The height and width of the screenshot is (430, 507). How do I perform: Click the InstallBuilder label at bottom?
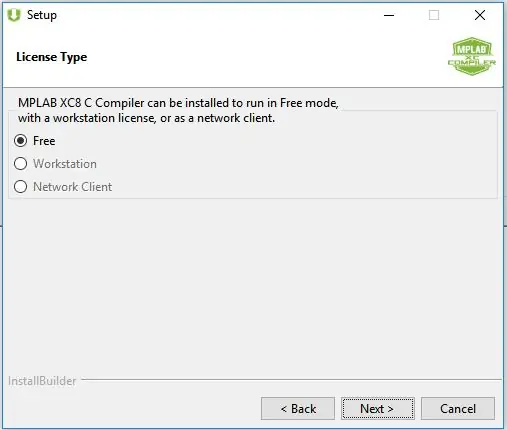tap(42, 381)
